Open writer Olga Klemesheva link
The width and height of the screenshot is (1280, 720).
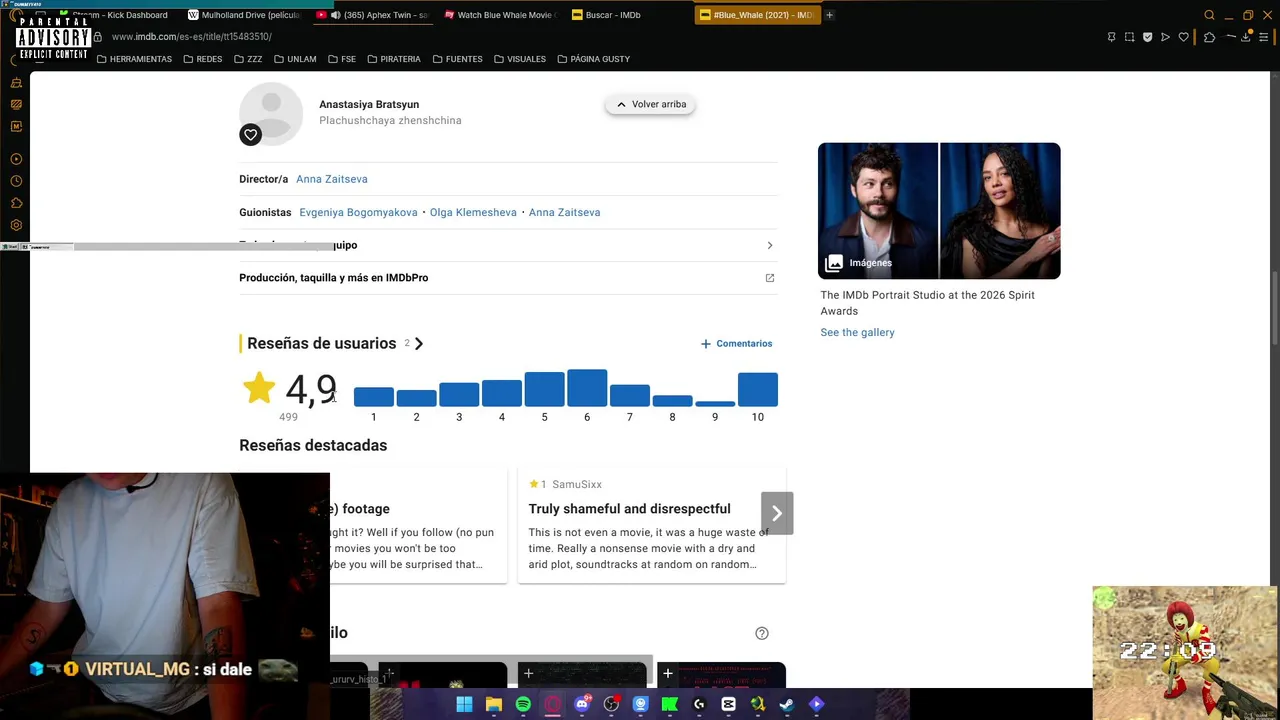point(473,212)
